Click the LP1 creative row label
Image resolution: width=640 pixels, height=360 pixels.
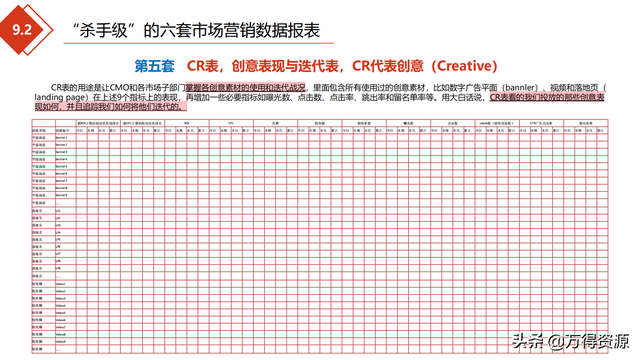pyautogui.click(x=58, y=211)
